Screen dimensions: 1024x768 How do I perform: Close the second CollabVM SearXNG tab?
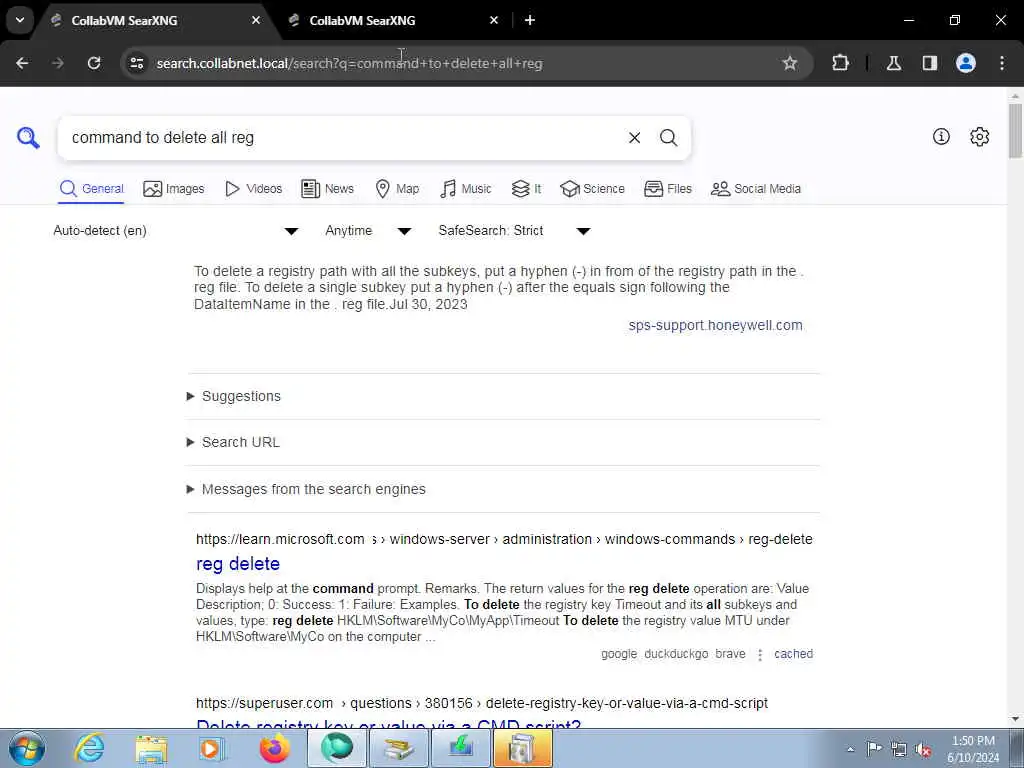[x=494, y=20]
